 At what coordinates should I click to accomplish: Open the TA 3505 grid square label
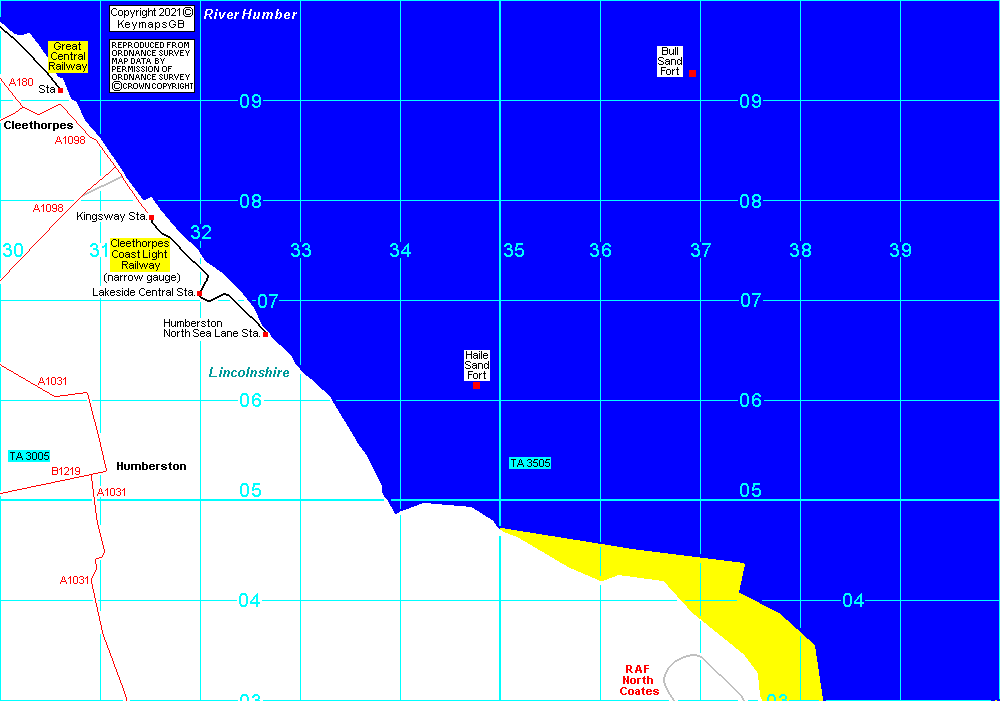(530, 463)
